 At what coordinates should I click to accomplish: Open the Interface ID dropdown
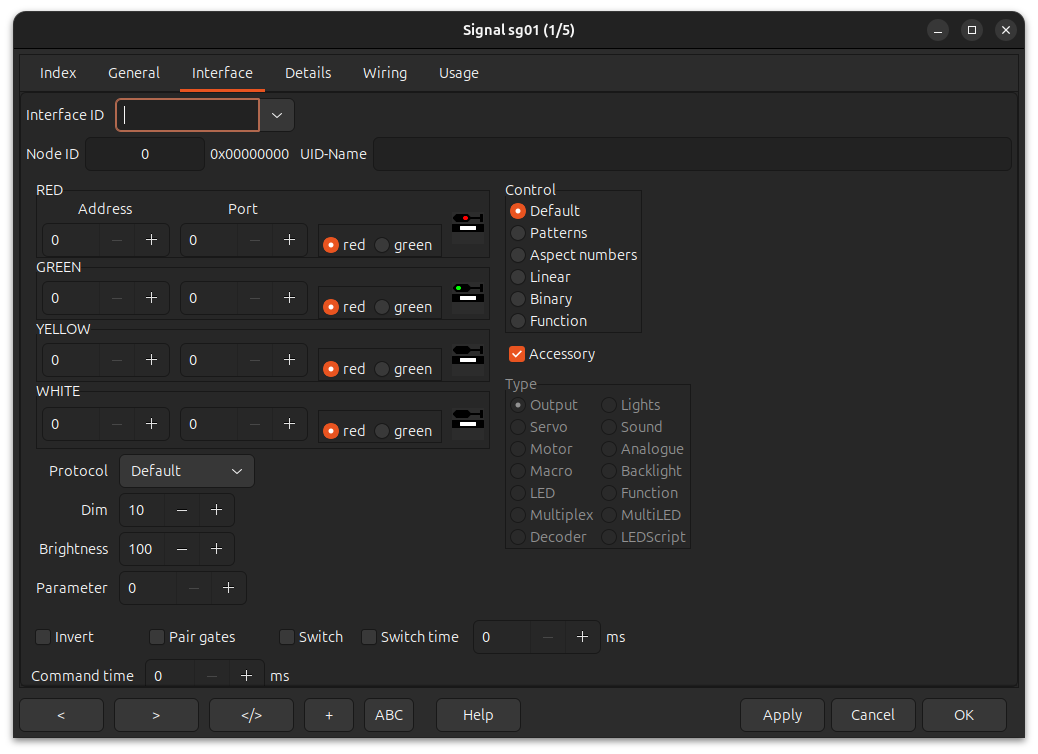coord(277,115)
